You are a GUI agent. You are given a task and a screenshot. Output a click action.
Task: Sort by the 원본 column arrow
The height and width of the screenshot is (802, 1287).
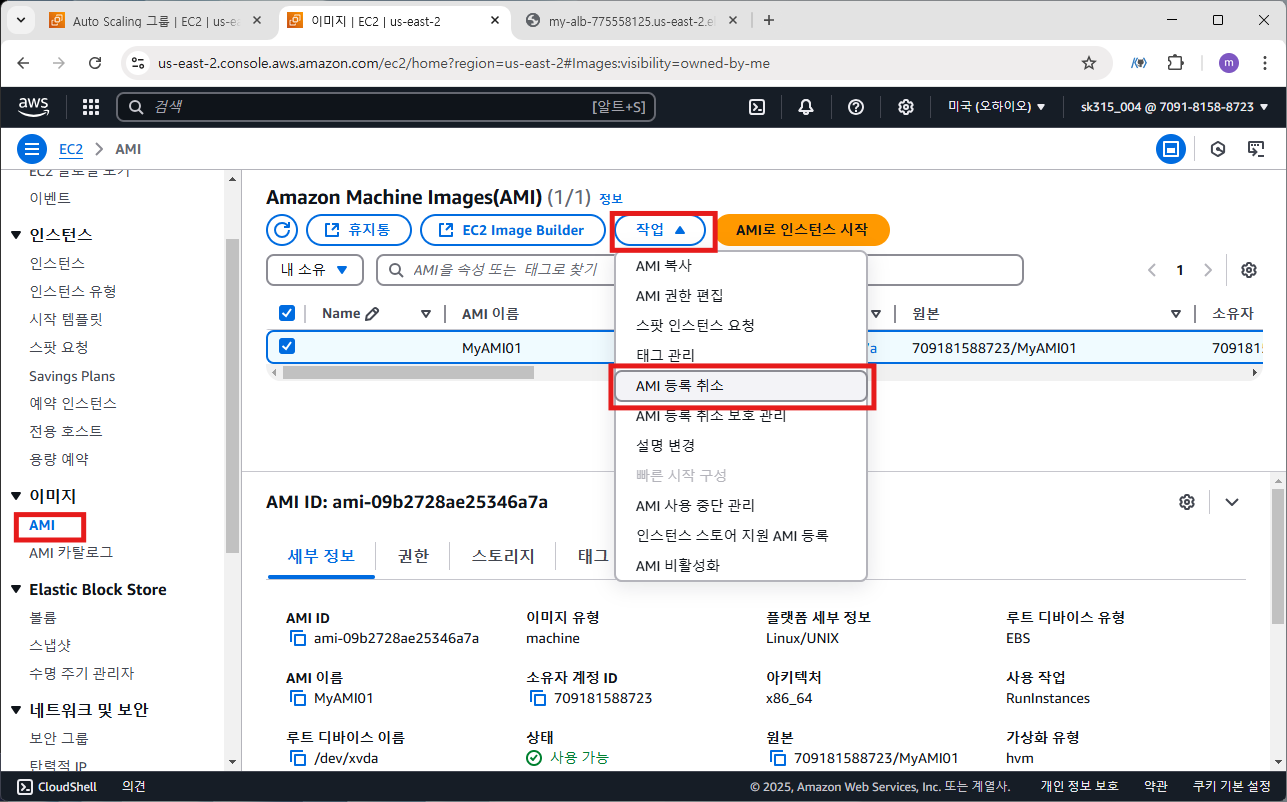tap(1176, 314)
